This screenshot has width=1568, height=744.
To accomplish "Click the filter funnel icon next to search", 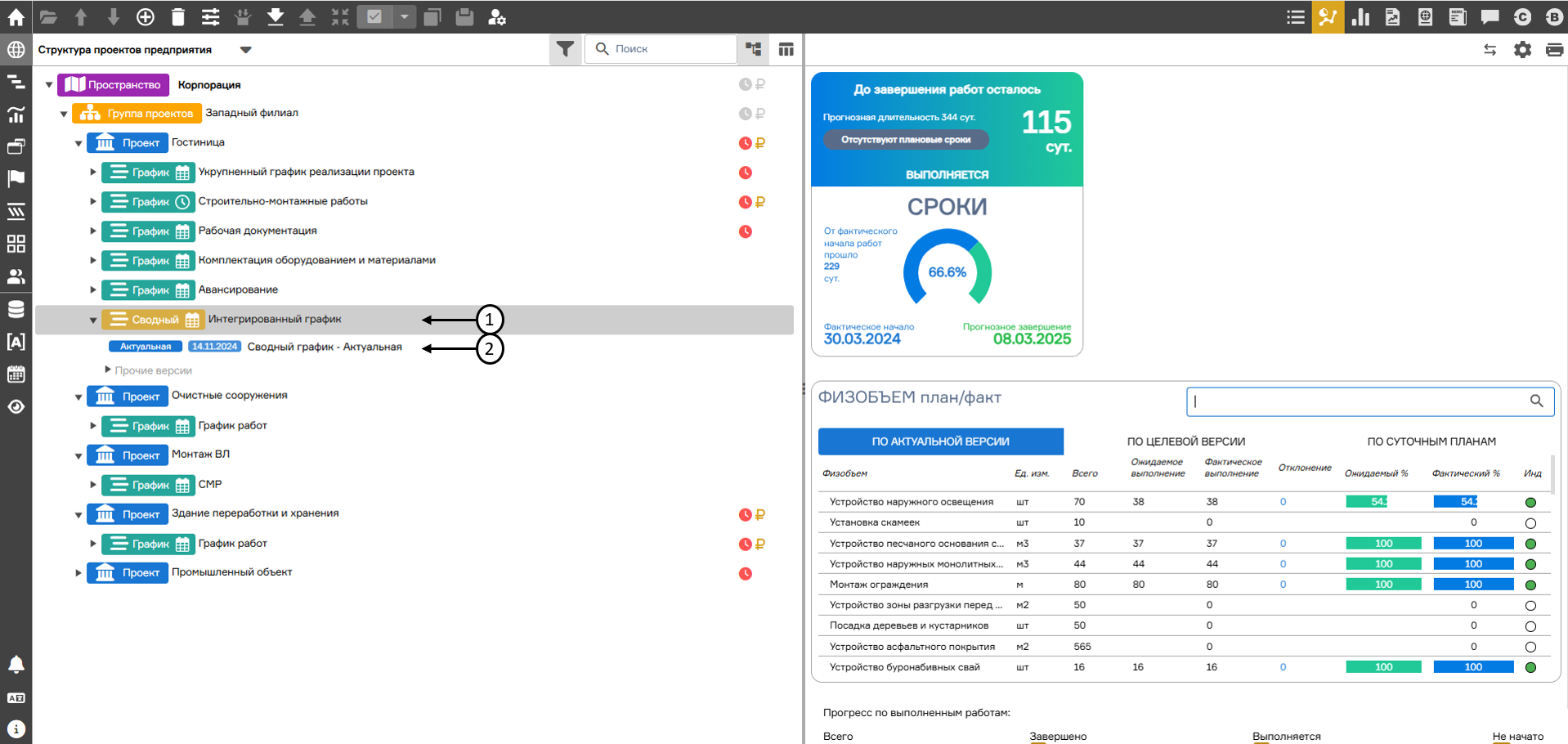I will click(565, 49).
